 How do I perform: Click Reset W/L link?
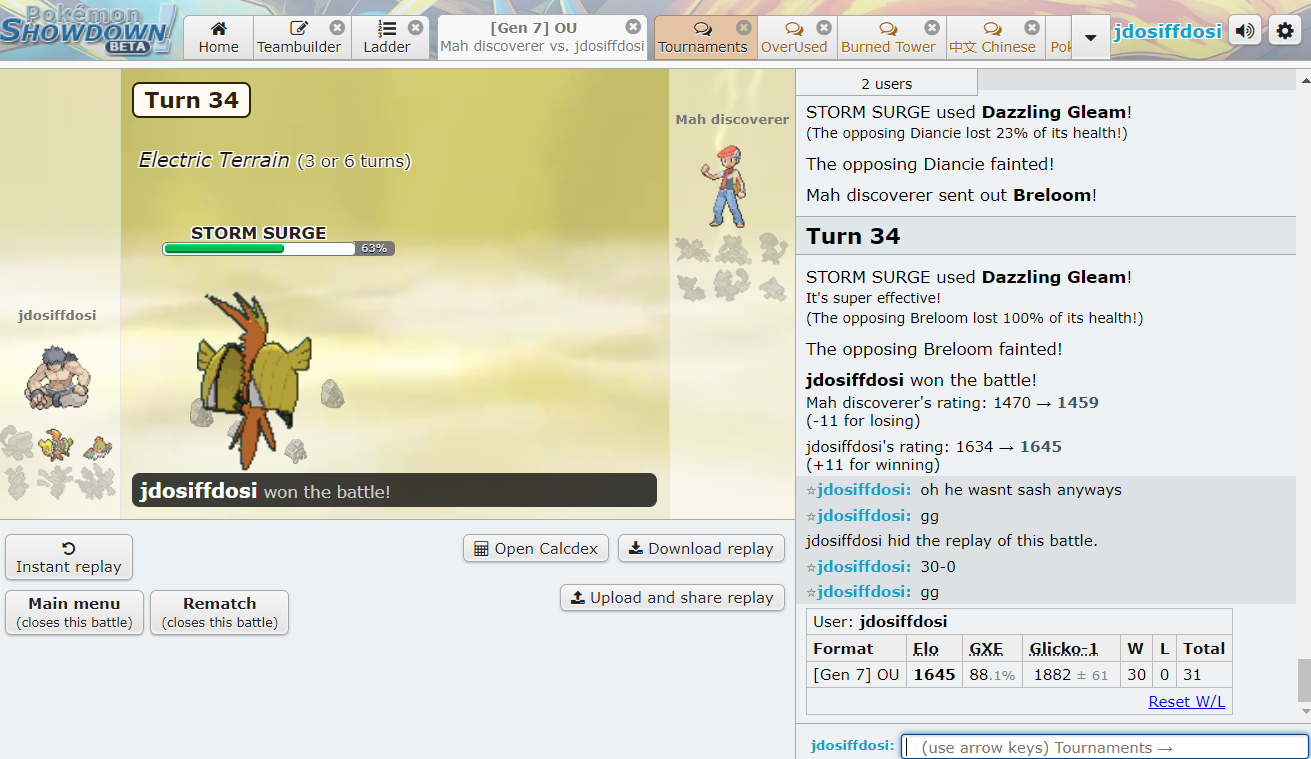pos(1186,701)
